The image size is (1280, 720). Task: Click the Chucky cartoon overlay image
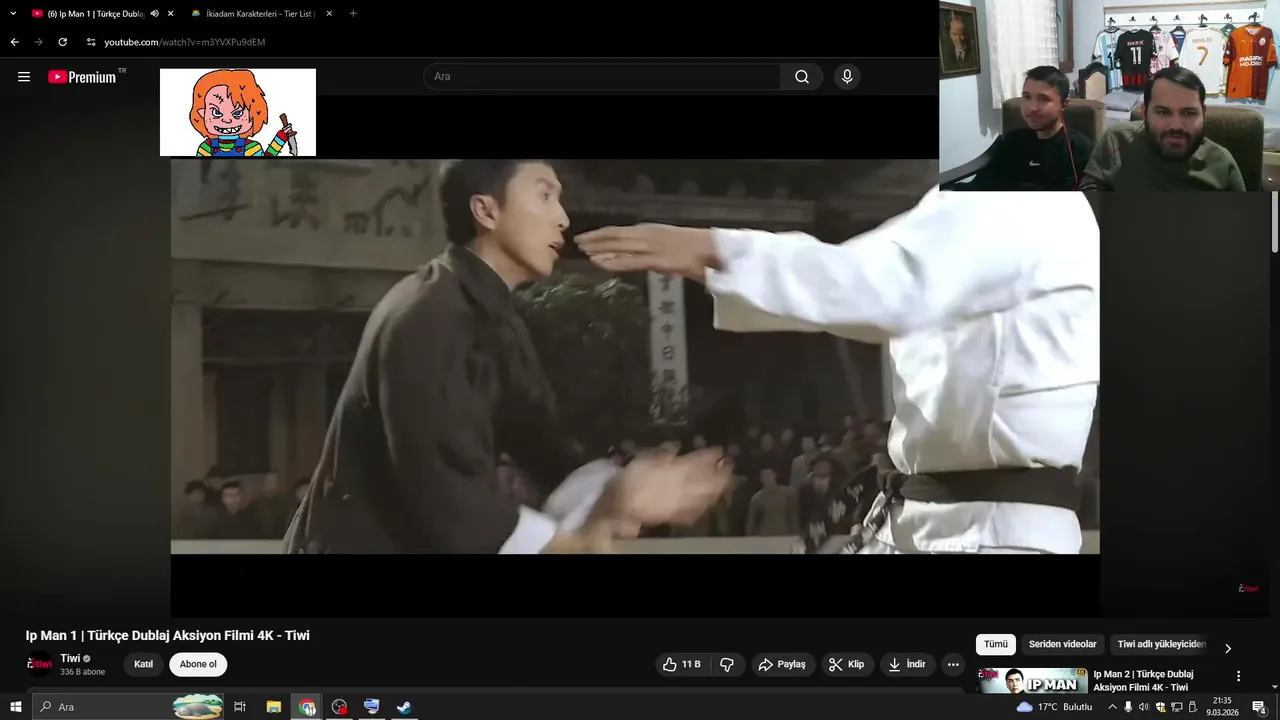[x=238, y=112]
